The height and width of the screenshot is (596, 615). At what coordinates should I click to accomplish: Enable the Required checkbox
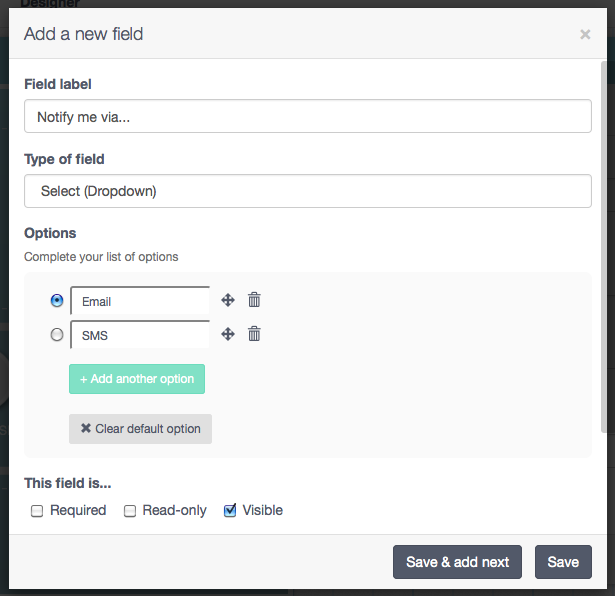(37, 511)
